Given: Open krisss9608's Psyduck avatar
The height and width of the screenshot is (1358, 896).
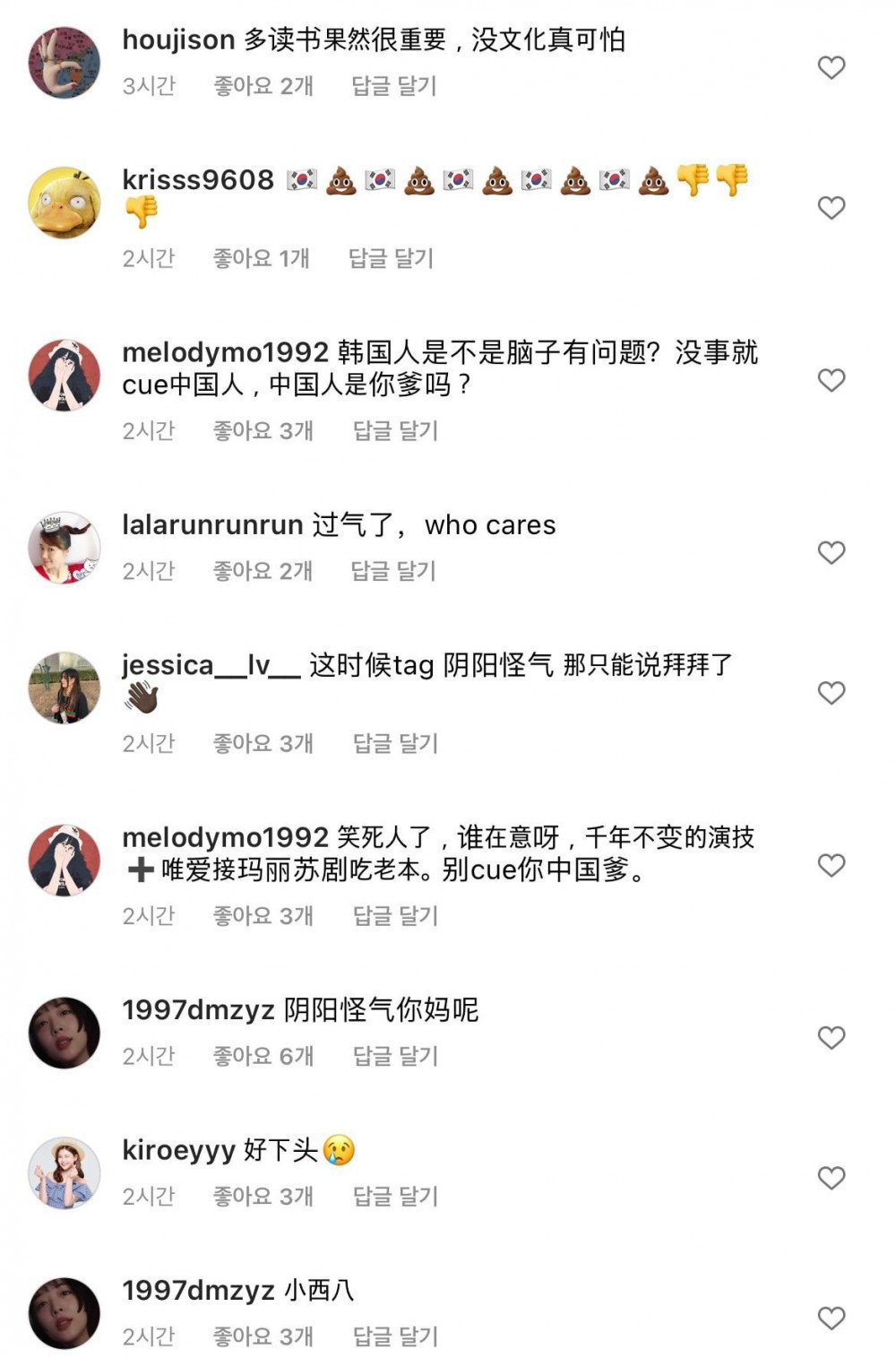Looking at the screenshot, I should [x=65, y=203].
